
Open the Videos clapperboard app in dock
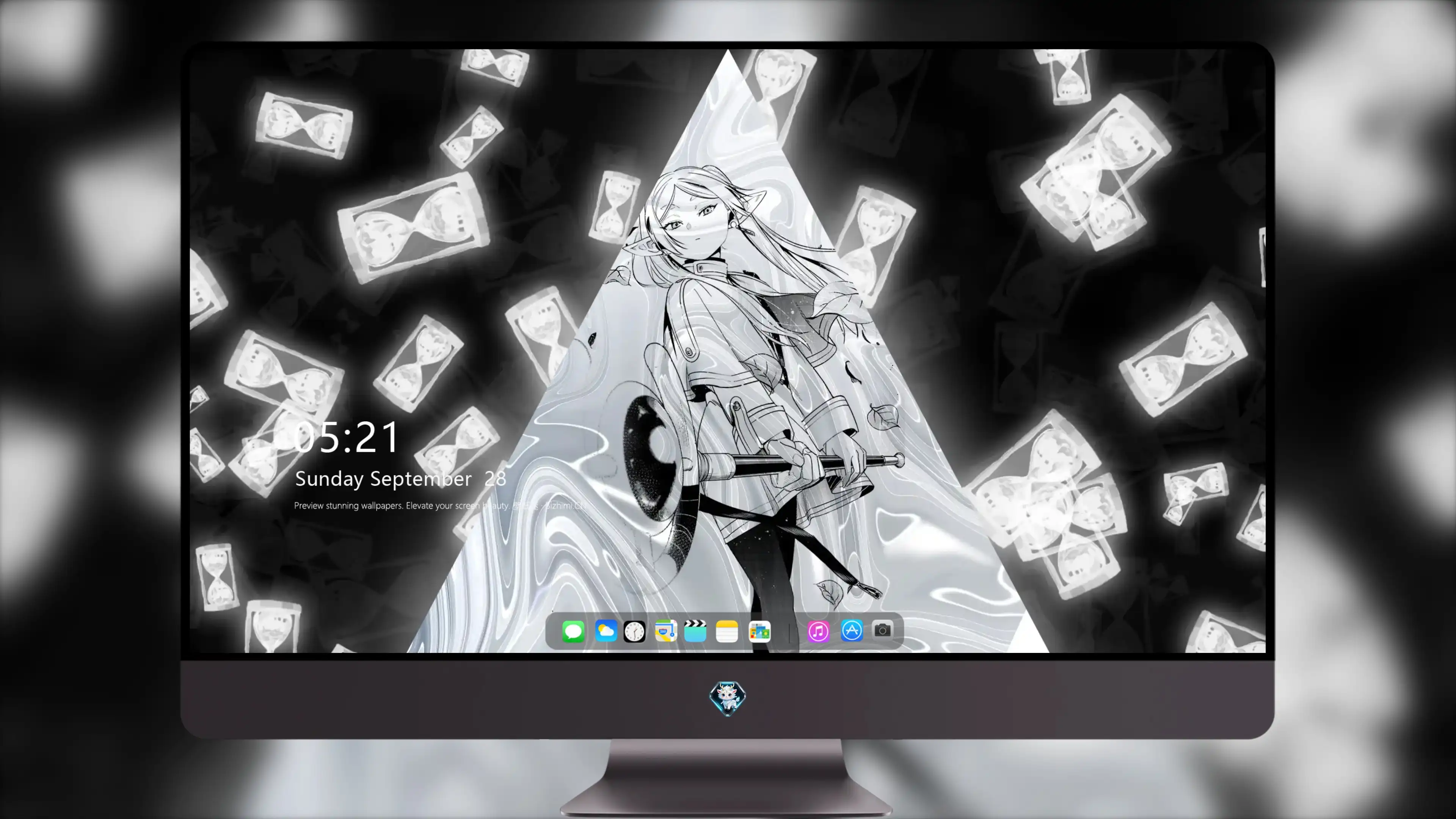(695, 631)
